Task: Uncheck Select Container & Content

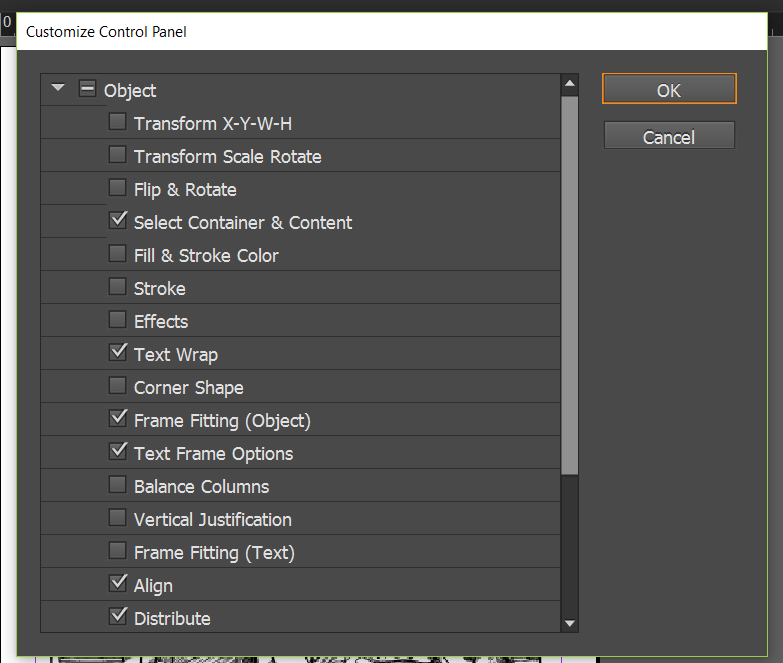Action: (x=117, y=221)
